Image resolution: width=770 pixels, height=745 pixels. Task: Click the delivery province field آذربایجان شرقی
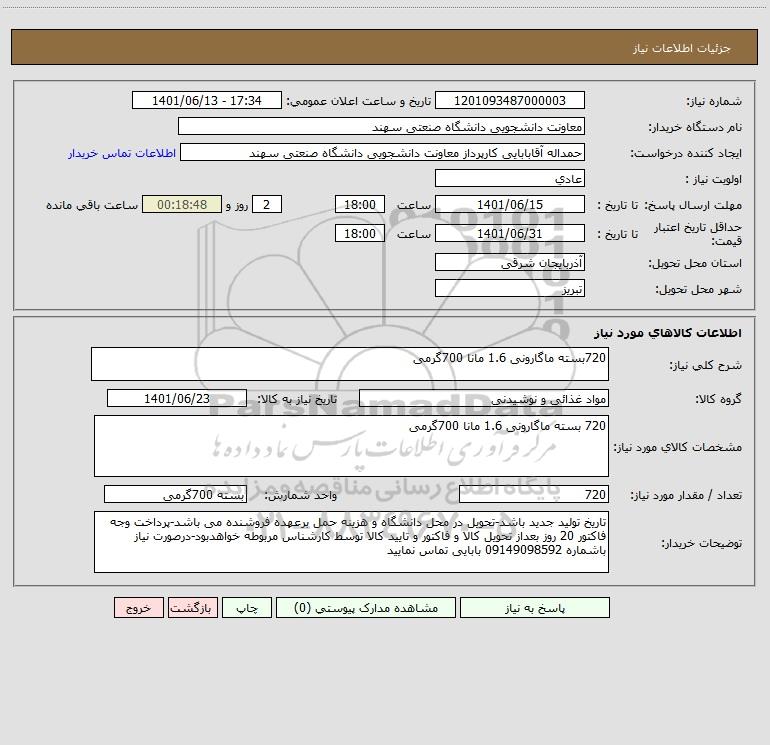(x=510, y=262)
